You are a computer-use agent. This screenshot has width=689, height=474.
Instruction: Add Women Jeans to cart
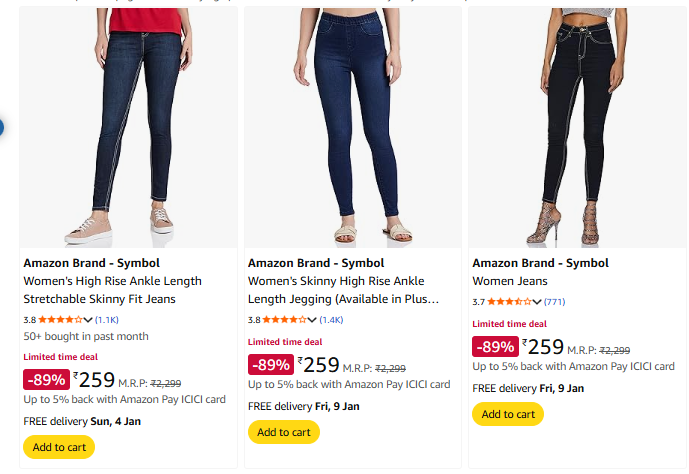coord(507,414)
